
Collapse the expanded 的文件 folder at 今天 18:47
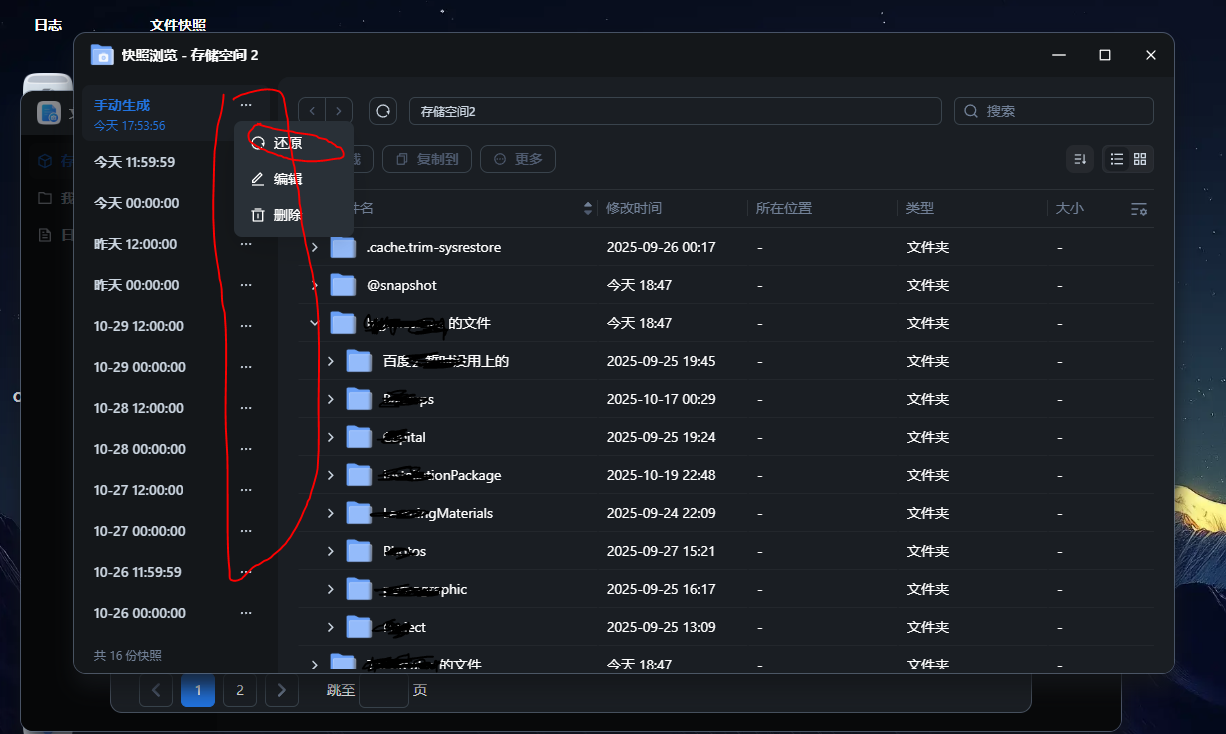click(x=315, y=323)
